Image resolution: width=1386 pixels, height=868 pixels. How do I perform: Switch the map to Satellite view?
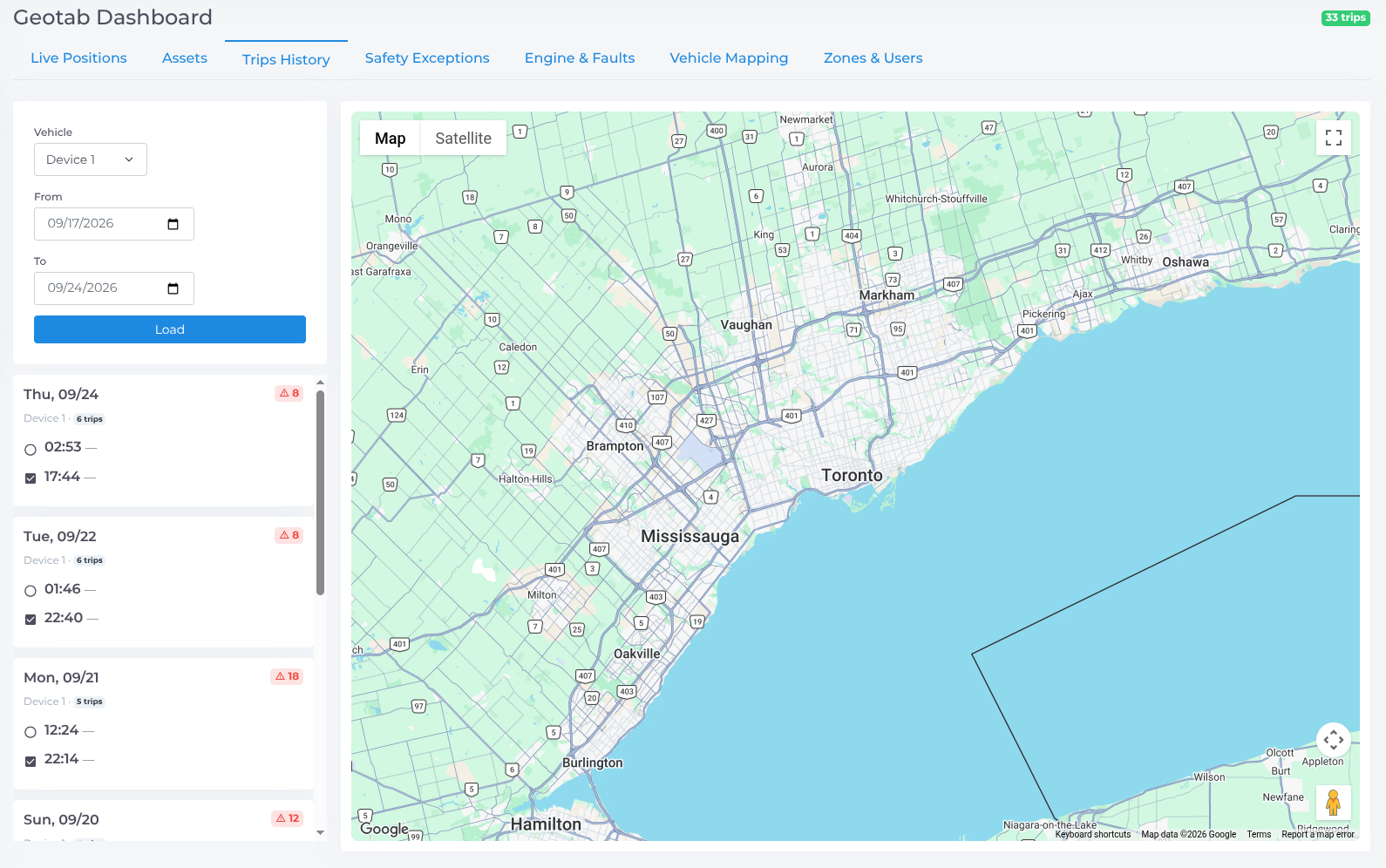(x=464, y=138)
